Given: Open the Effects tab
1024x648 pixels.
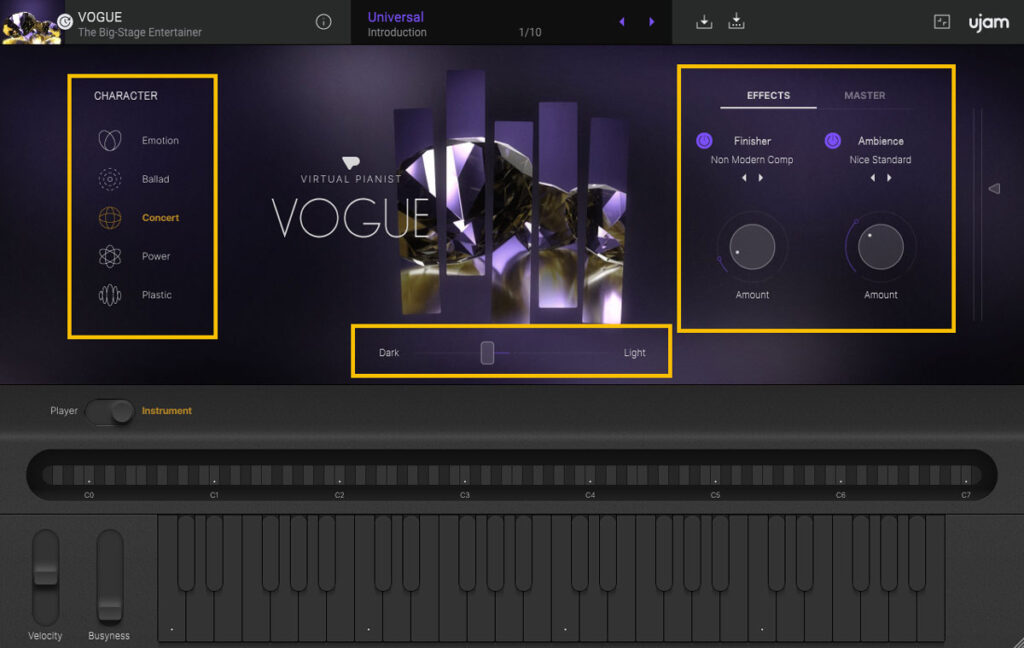Looking at the screenshot, I should click(768, 96).
